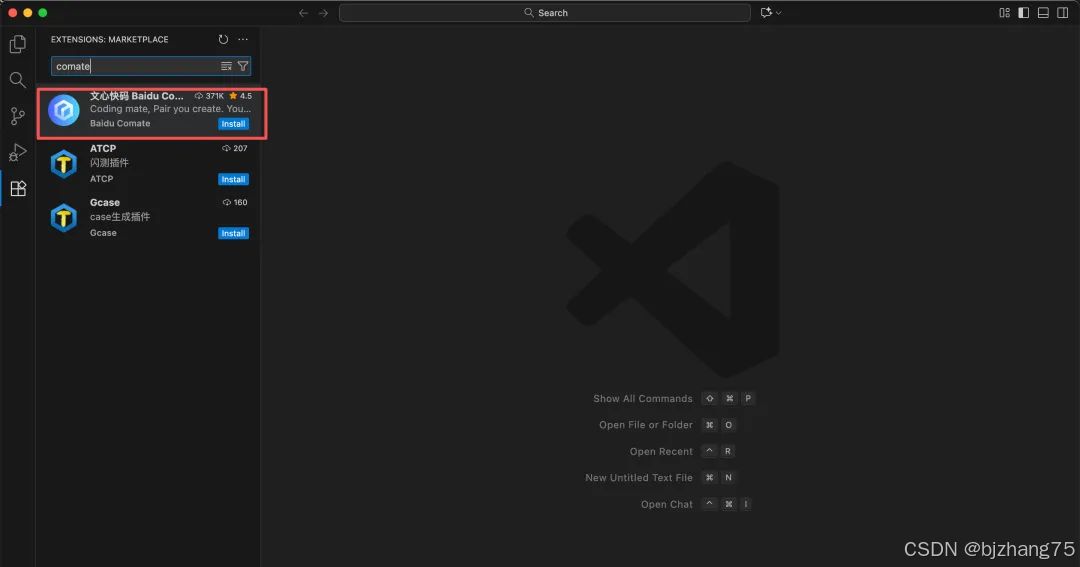The width and height of the screenshot is (1080, 567).
Task: Open the Copilot chat icon in title bar
Action: [766, 12]
